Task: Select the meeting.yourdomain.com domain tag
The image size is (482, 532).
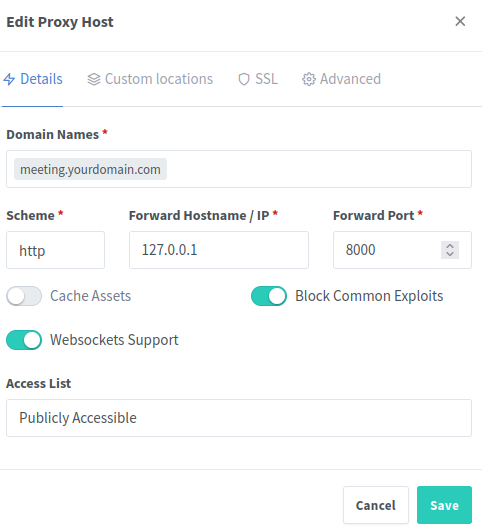Action: coord(90,169)
